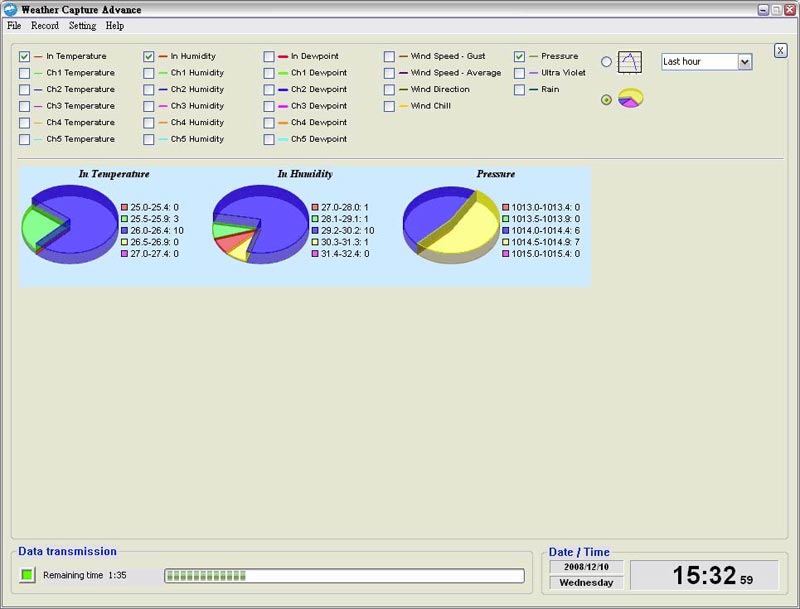
Task: Click the data transmission progress bar
Action: [344, 575]
